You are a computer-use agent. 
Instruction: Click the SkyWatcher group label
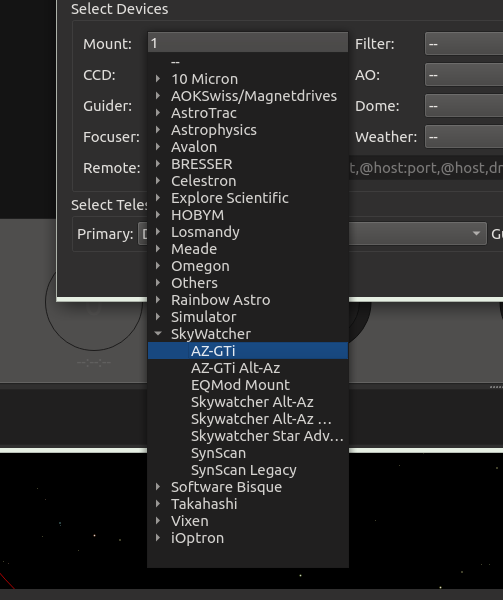pyautogui.click(x=211, y=334)
